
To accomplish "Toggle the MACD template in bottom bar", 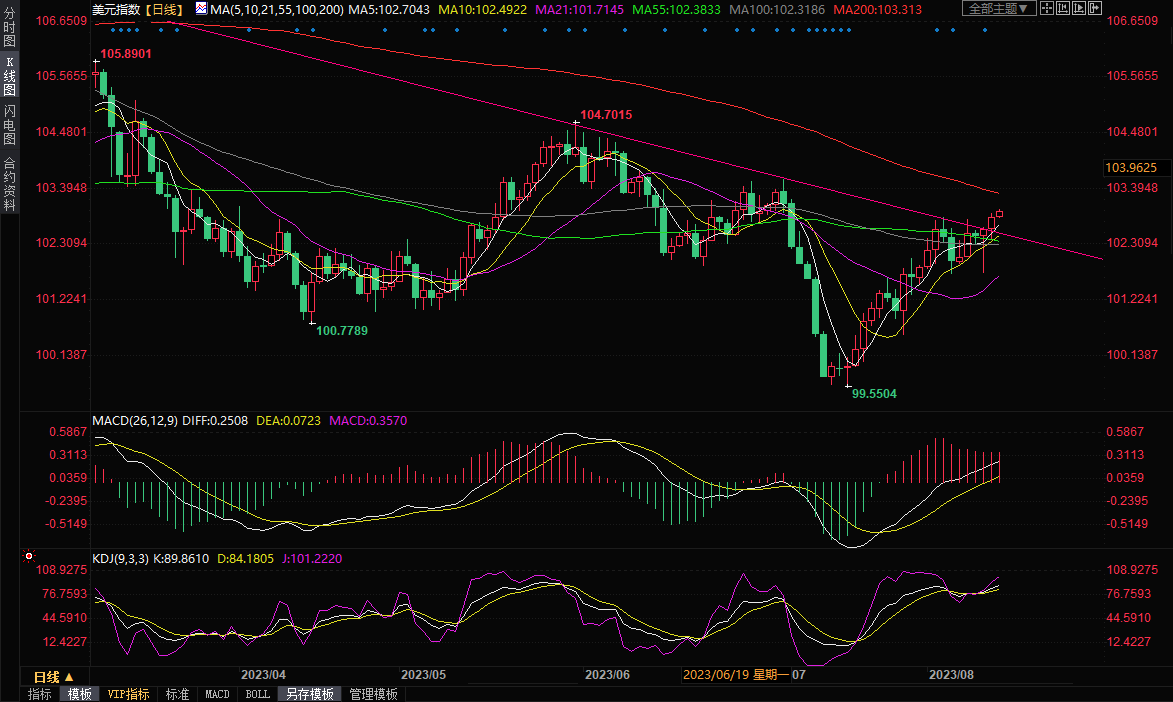I will coord(217,694).
